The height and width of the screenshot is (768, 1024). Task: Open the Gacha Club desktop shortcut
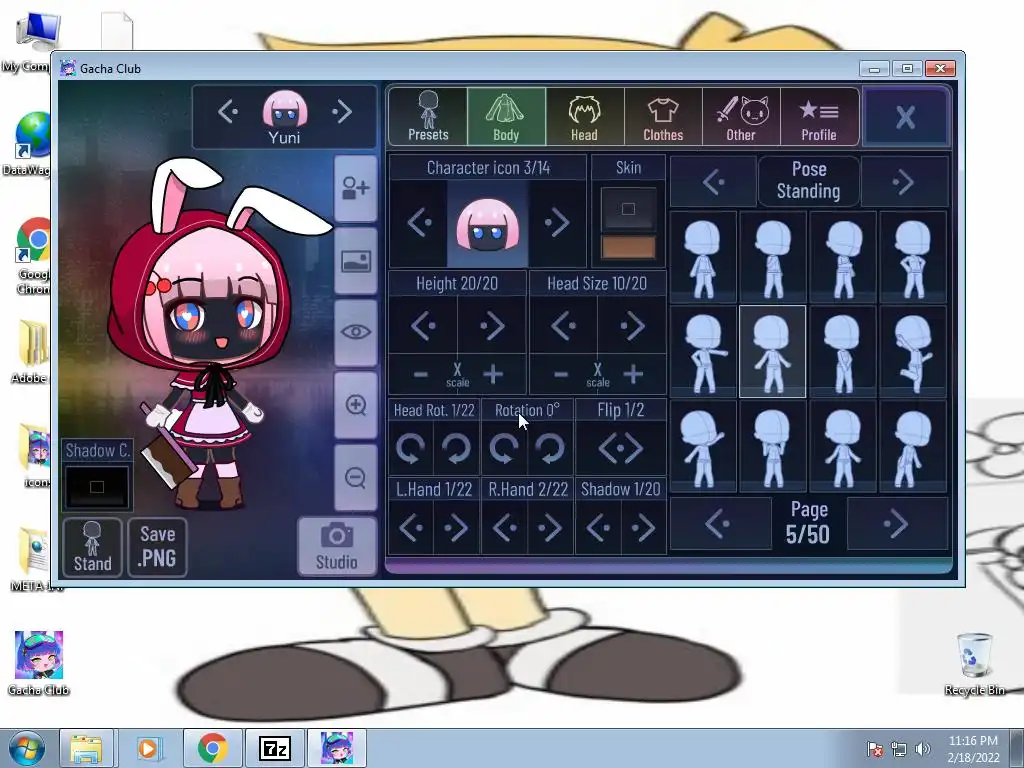39,663
